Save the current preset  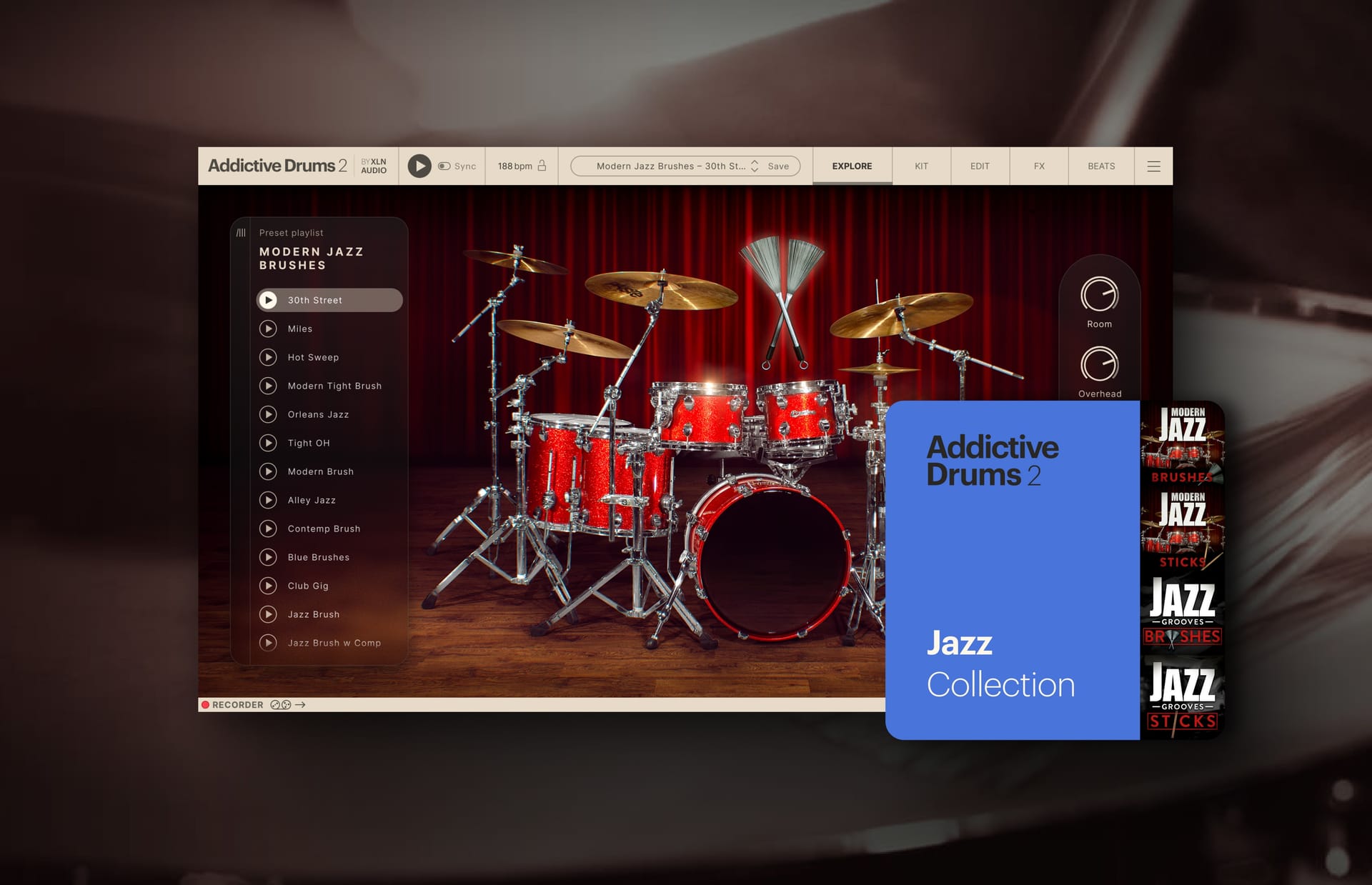(778, 166)
